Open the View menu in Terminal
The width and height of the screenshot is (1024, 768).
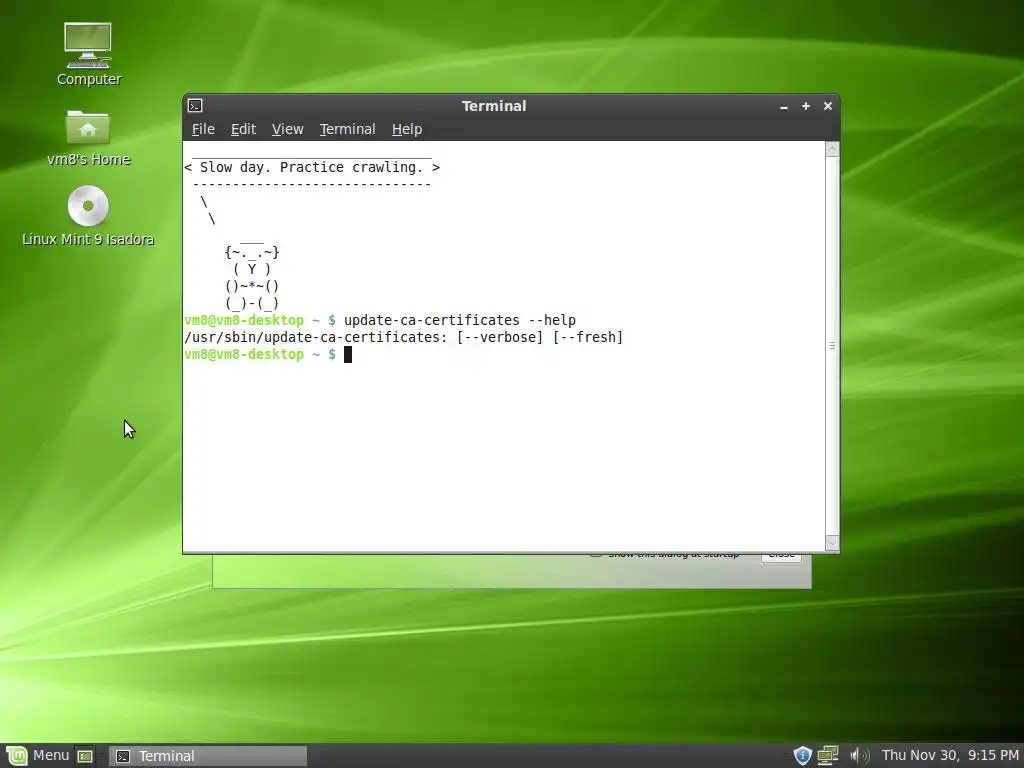click(x=287, y=129)
